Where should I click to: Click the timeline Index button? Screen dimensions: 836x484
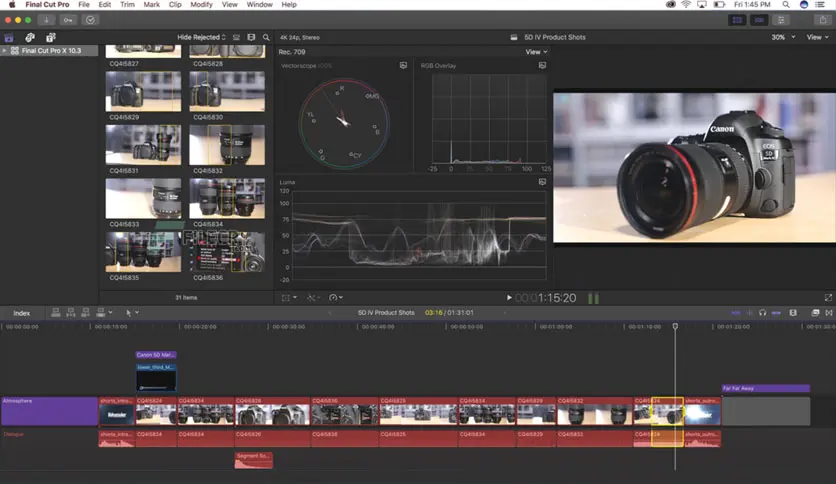coord(21,313)
